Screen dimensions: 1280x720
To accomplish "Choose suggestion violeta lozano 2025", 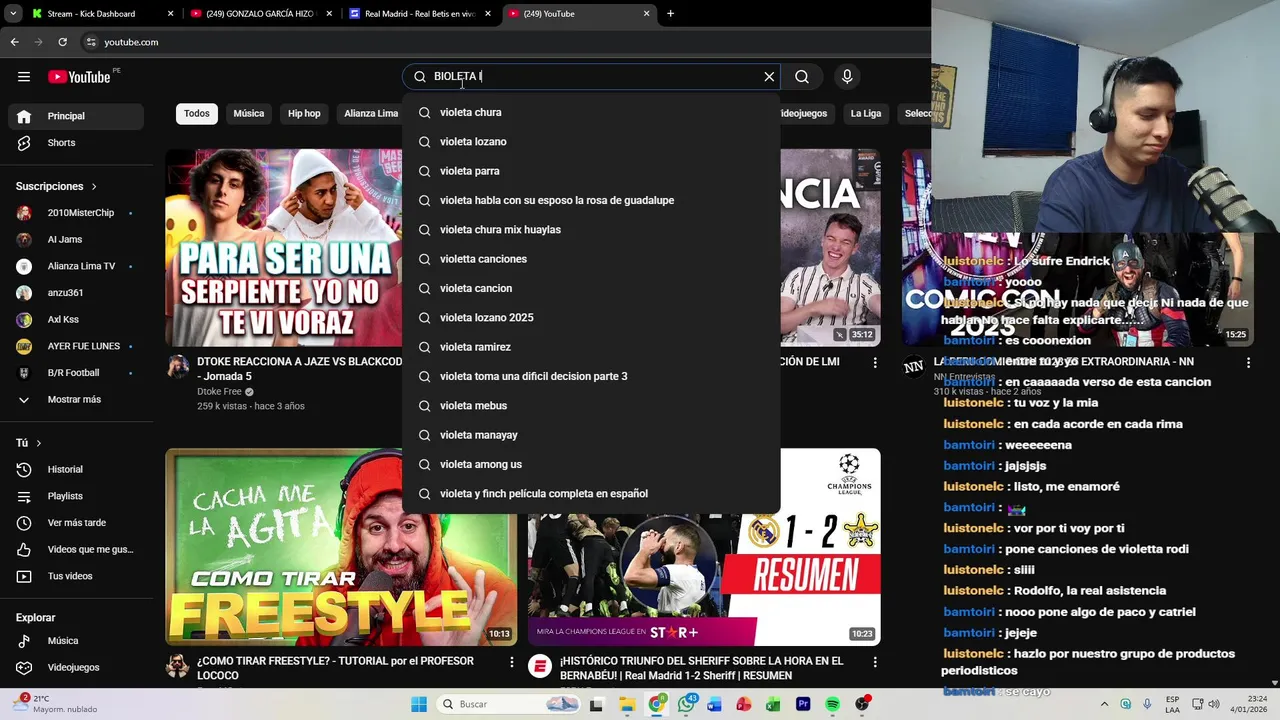I will pos(591,318).
